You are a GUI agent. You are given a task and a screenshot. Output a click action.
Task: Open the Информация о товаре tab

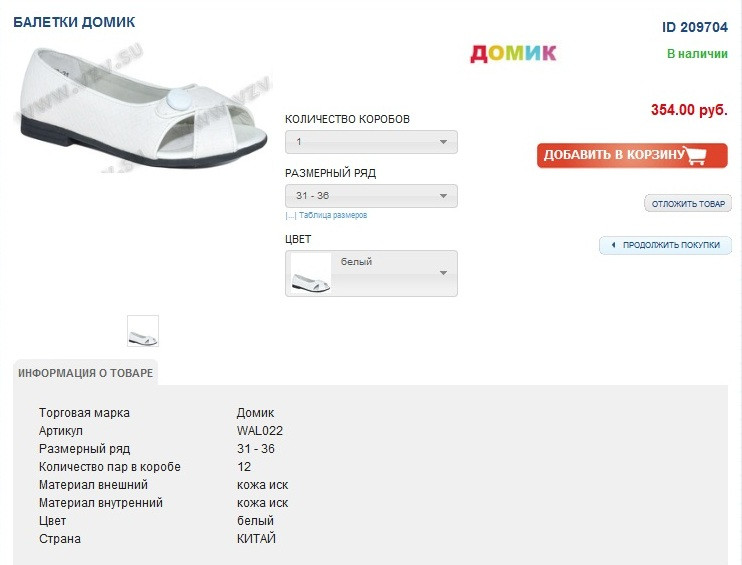(x=86, y=373)
